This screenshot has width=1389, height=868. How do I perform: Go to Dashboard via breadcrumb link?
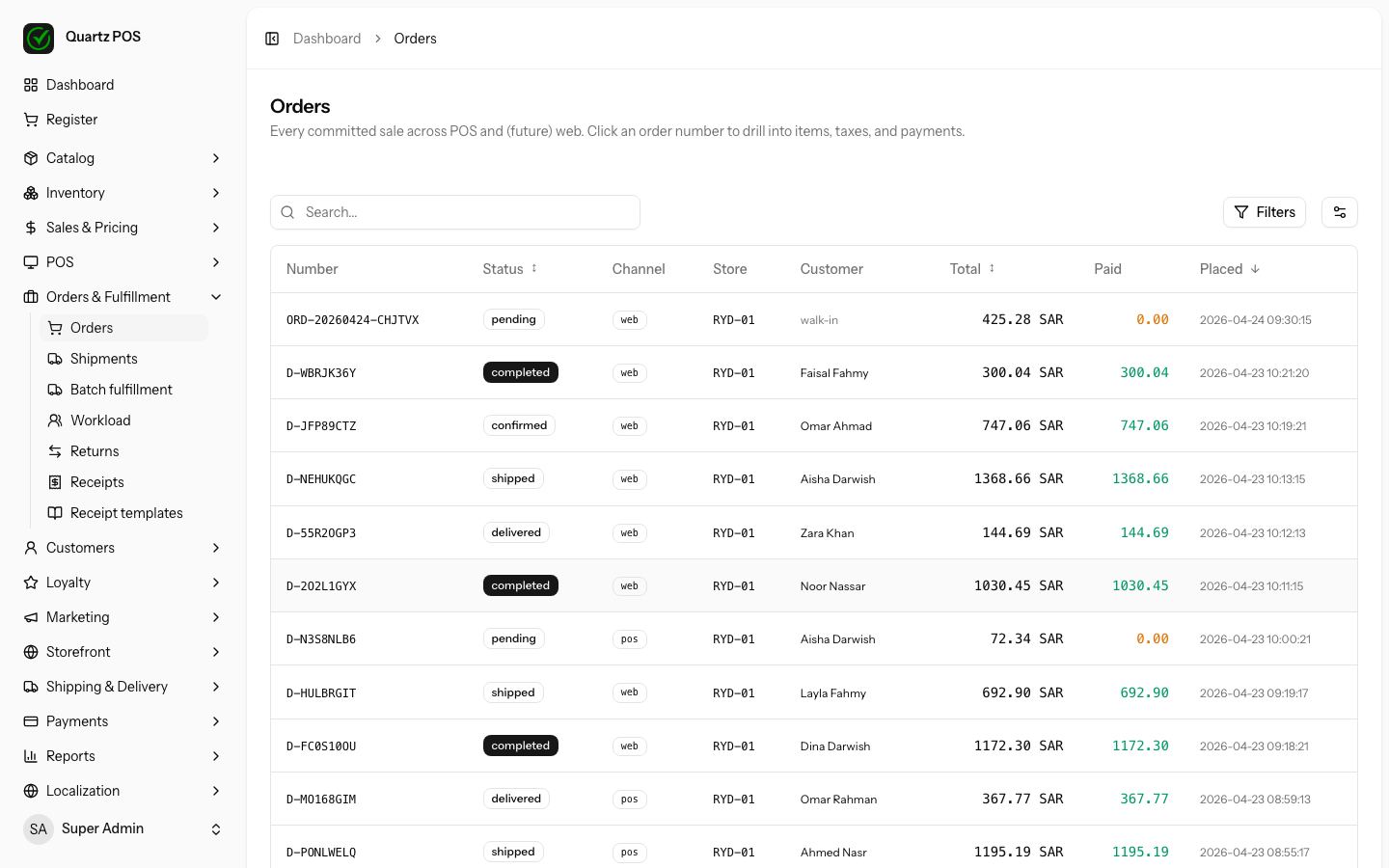tap(327, 39)
